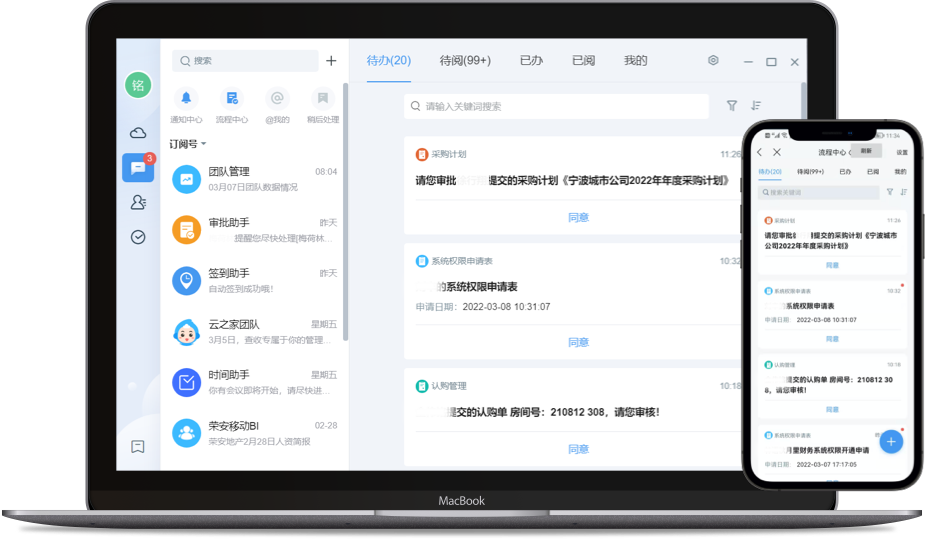Switch to 待阅(99+) tab on desktop
This screenshot has height=541, width=925.
(x=465, y=60)
